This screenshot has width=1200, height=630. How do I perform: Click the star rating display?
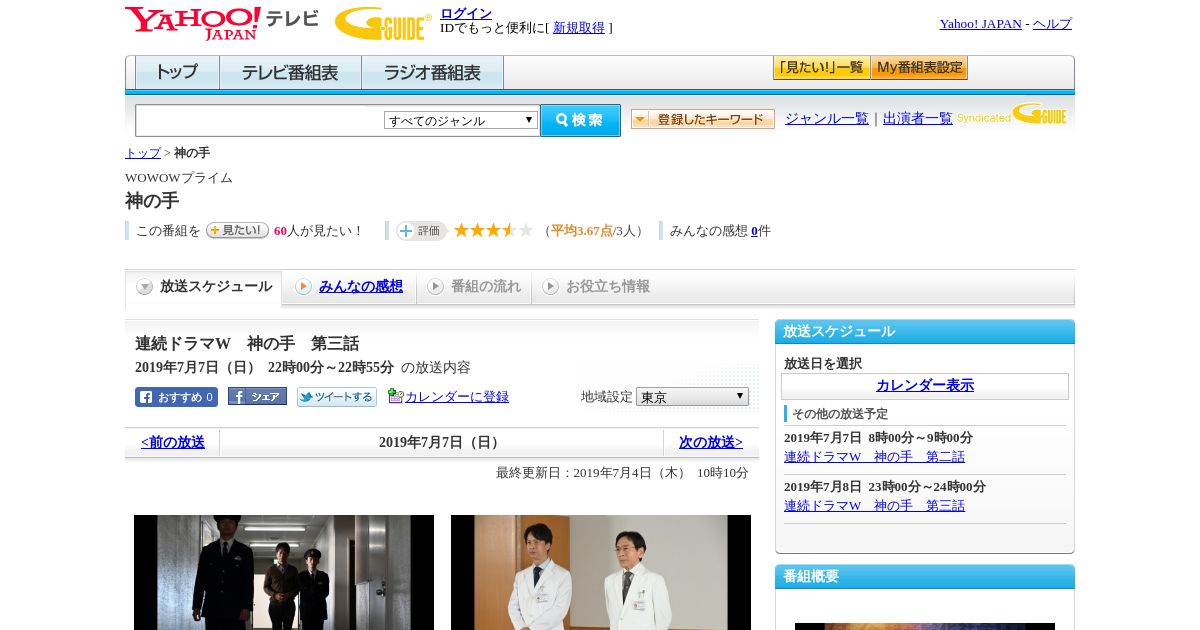[x=493, y=230]
